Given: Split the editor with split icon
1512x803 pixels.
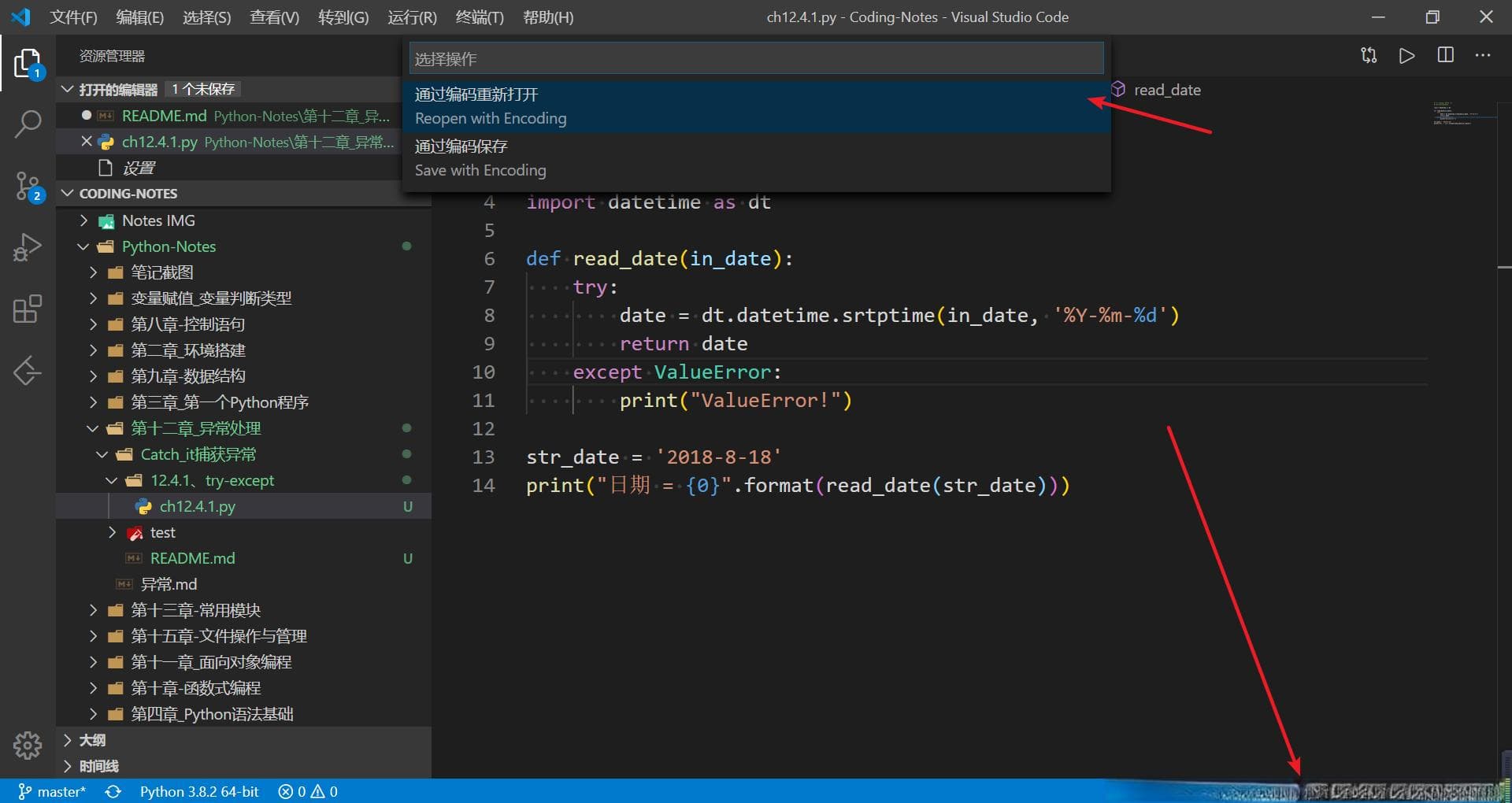Looking at the screenshot, I should pos(1445,55).
